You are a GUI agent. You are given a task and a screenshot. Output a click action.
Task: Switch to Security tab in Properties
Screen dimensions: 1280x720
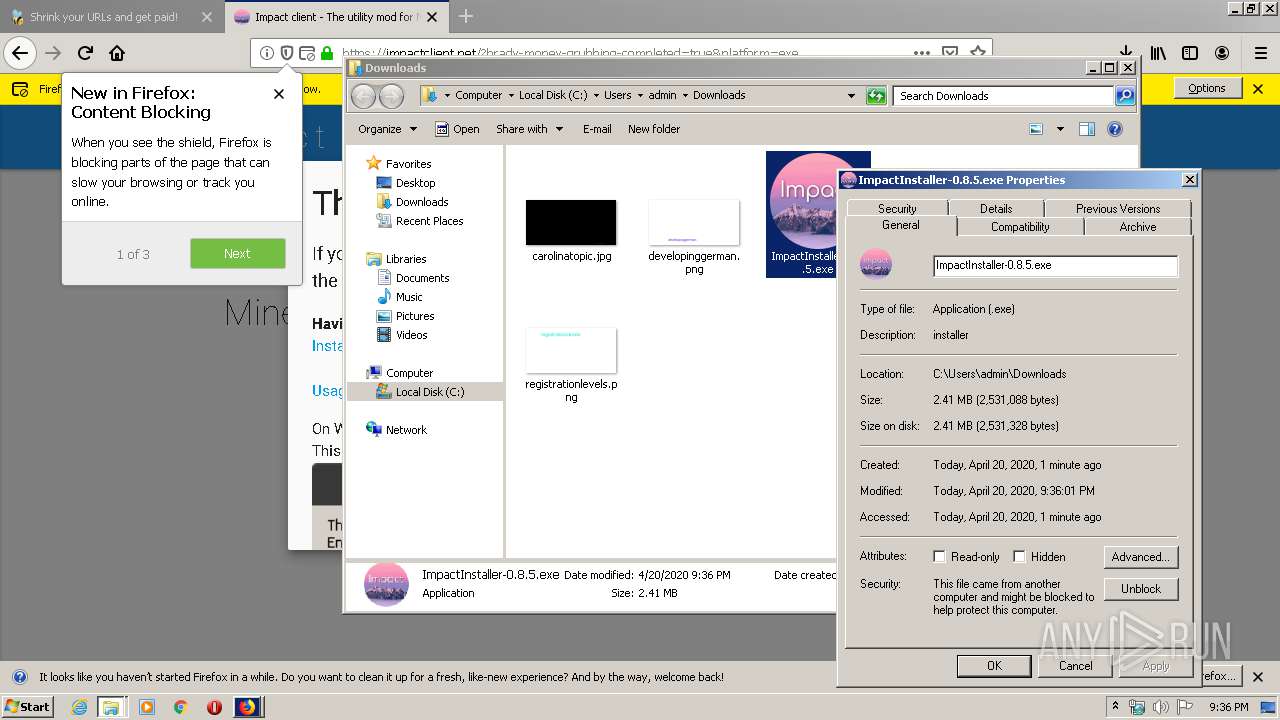point(897,208)
